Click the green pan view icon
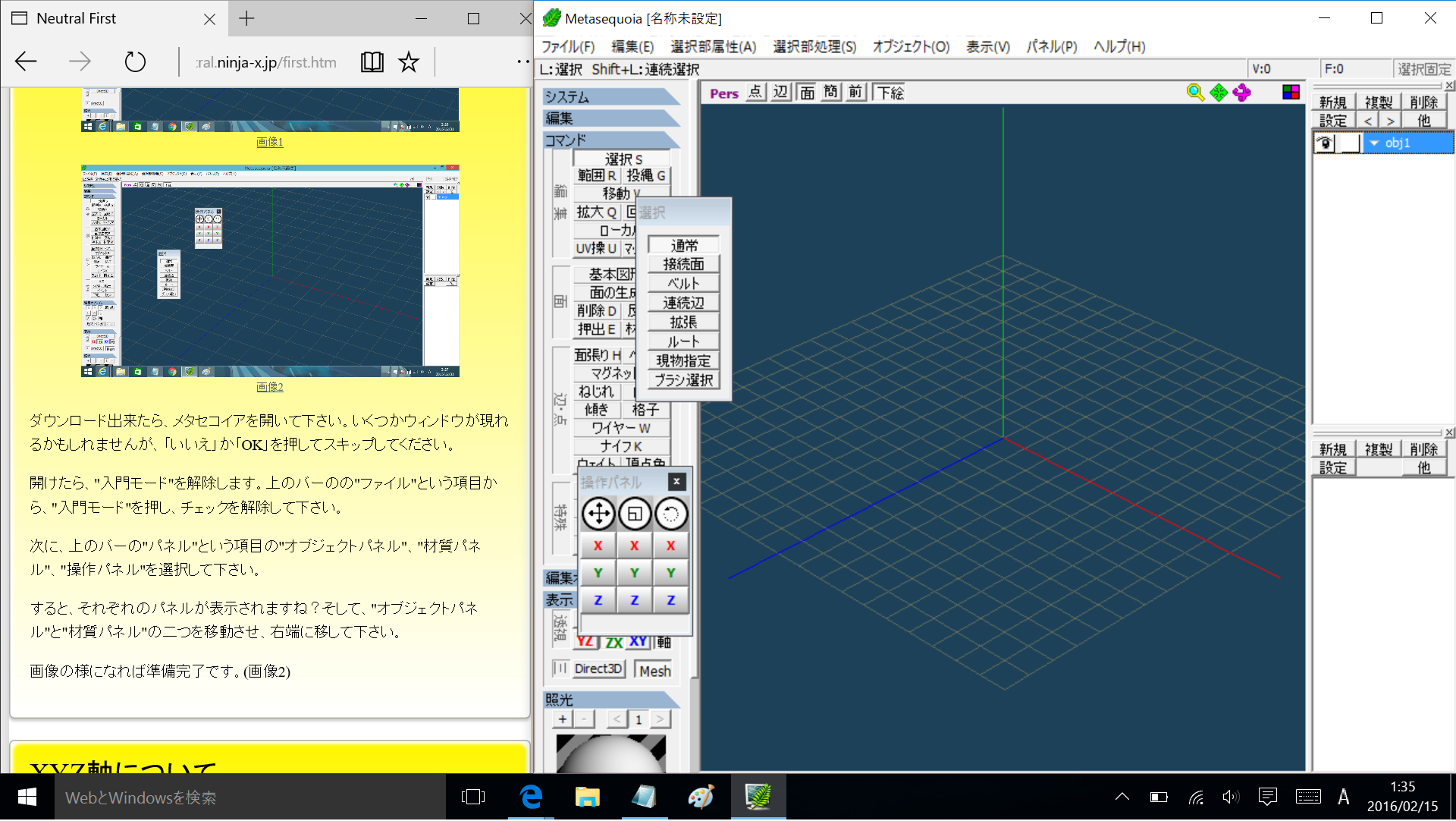Screen dimensions: 1456x821 coord(1219,93)
